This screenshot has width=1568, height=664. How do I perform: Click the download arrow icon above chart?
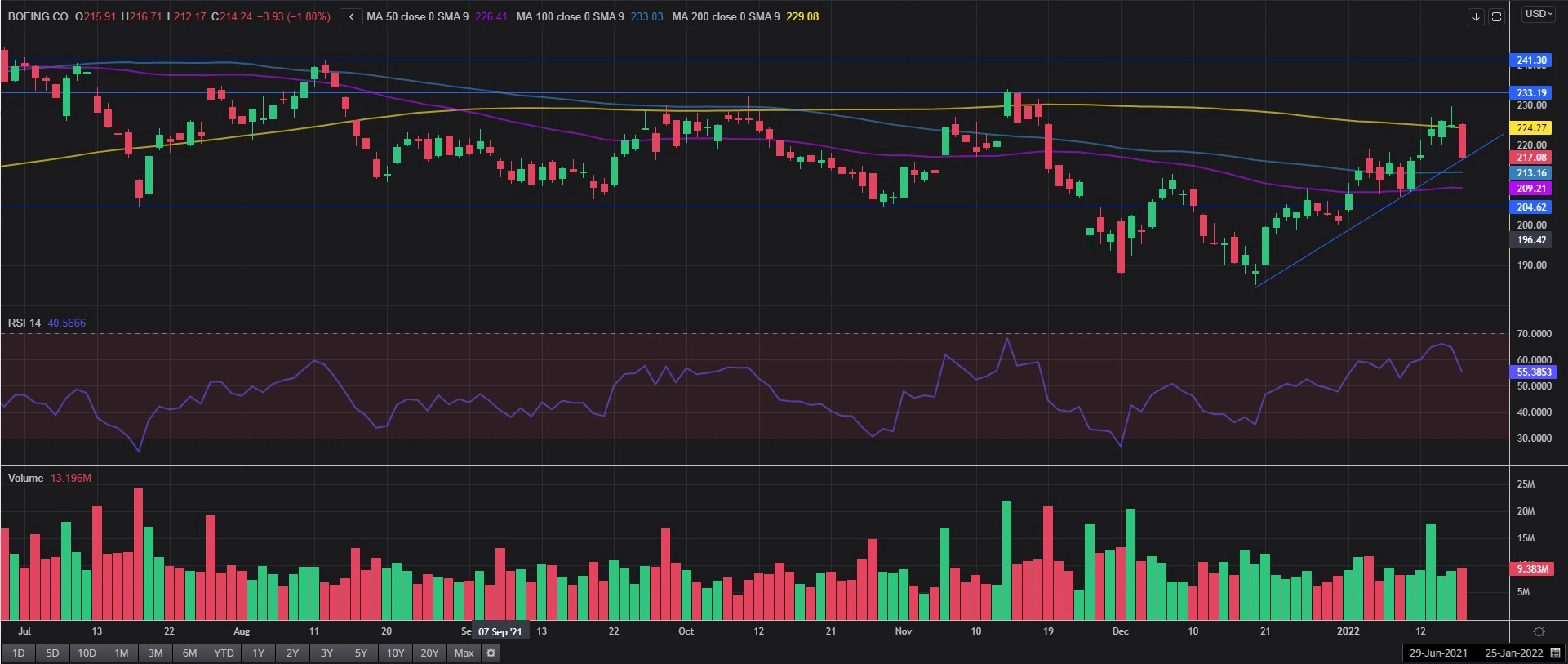(x=1475, y=16)
